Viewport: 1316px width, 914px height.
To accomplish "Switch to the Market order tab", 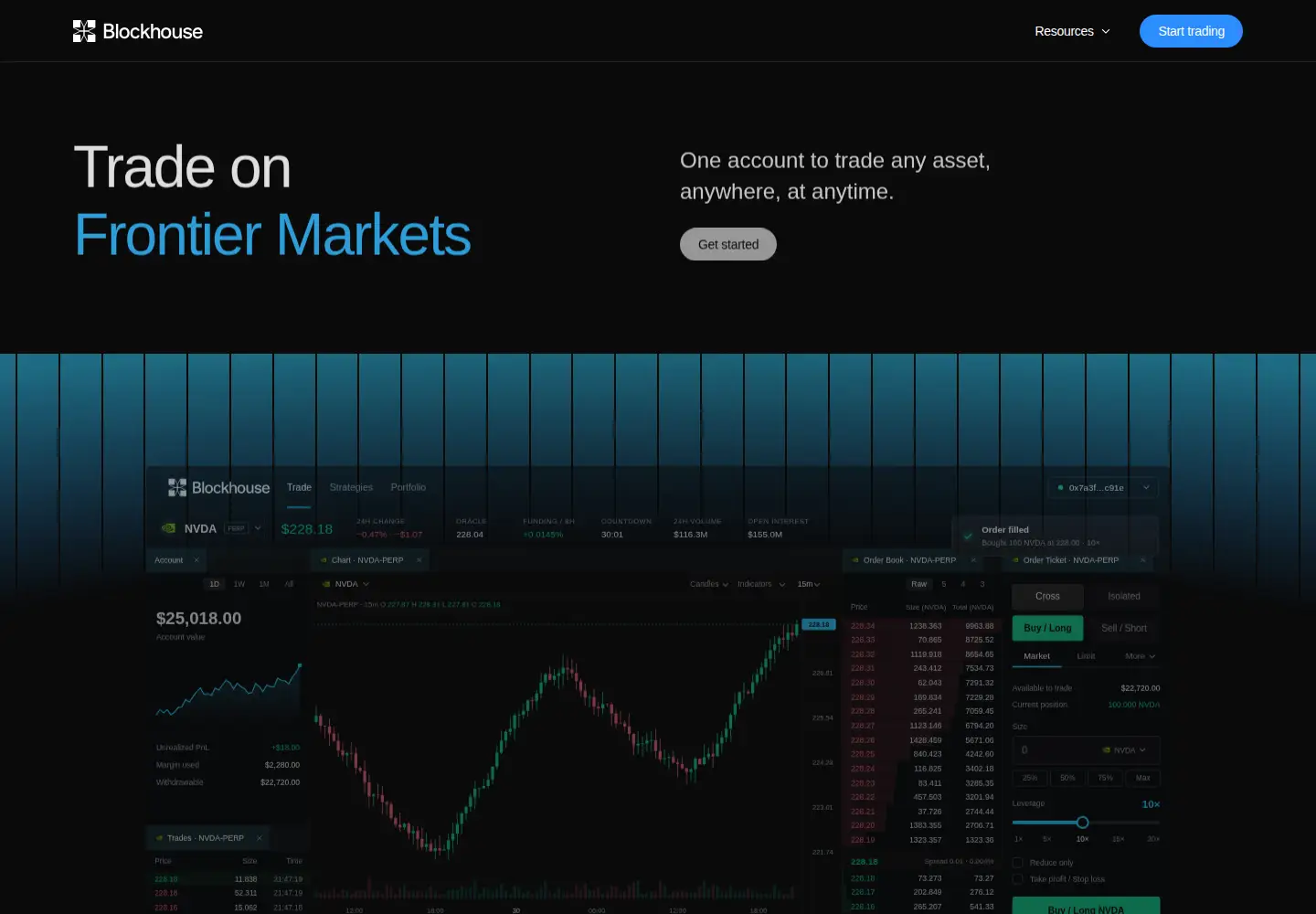I will coord(1036,656).
